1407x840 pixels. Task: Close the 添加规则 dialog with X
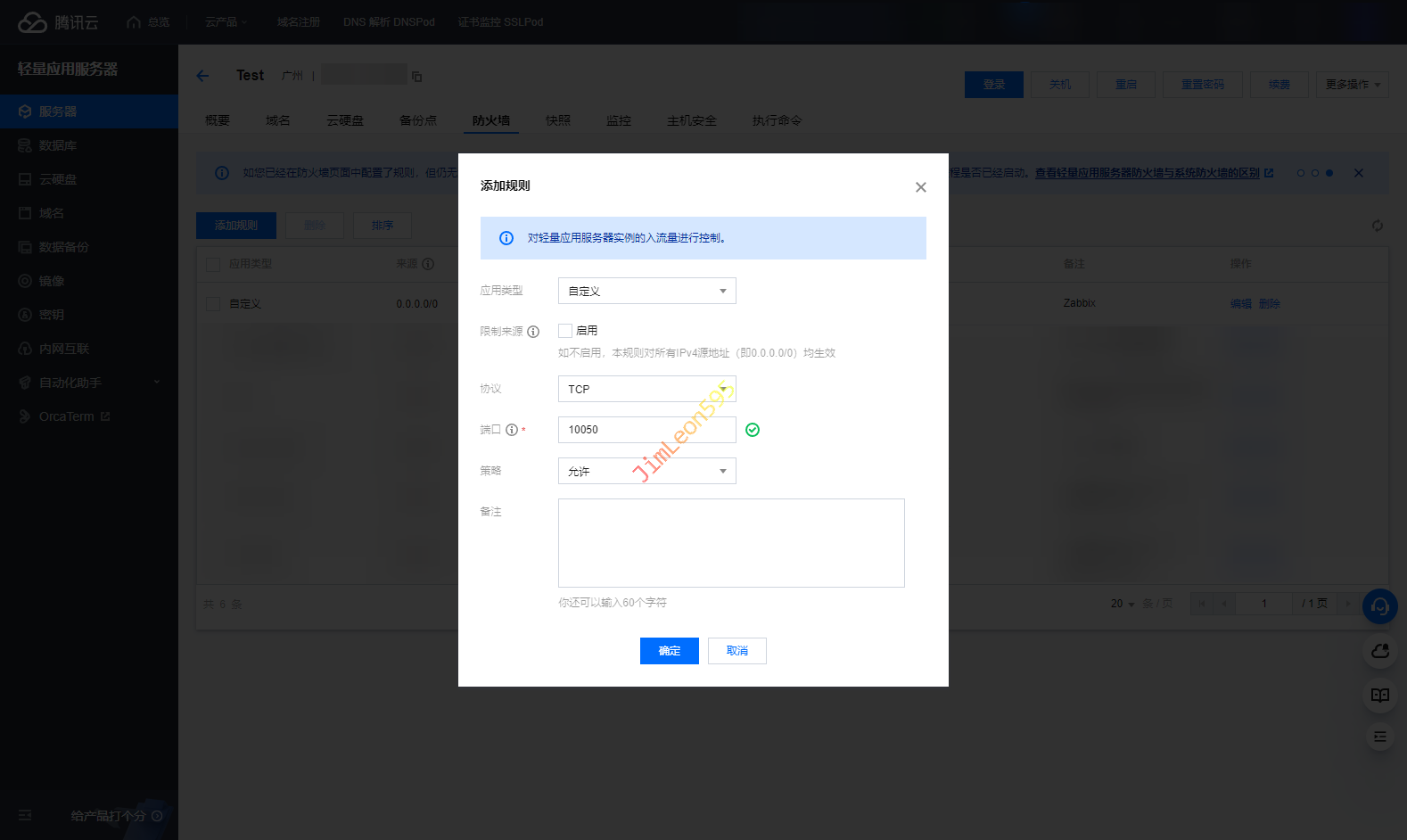pyautogui.click(x=920, y=187)
